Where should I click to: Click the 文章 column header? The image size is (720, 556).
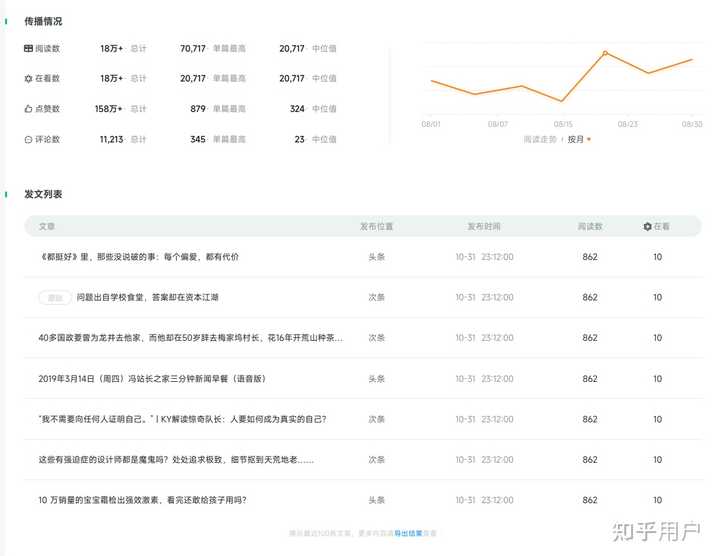click(x=47, y=226)
